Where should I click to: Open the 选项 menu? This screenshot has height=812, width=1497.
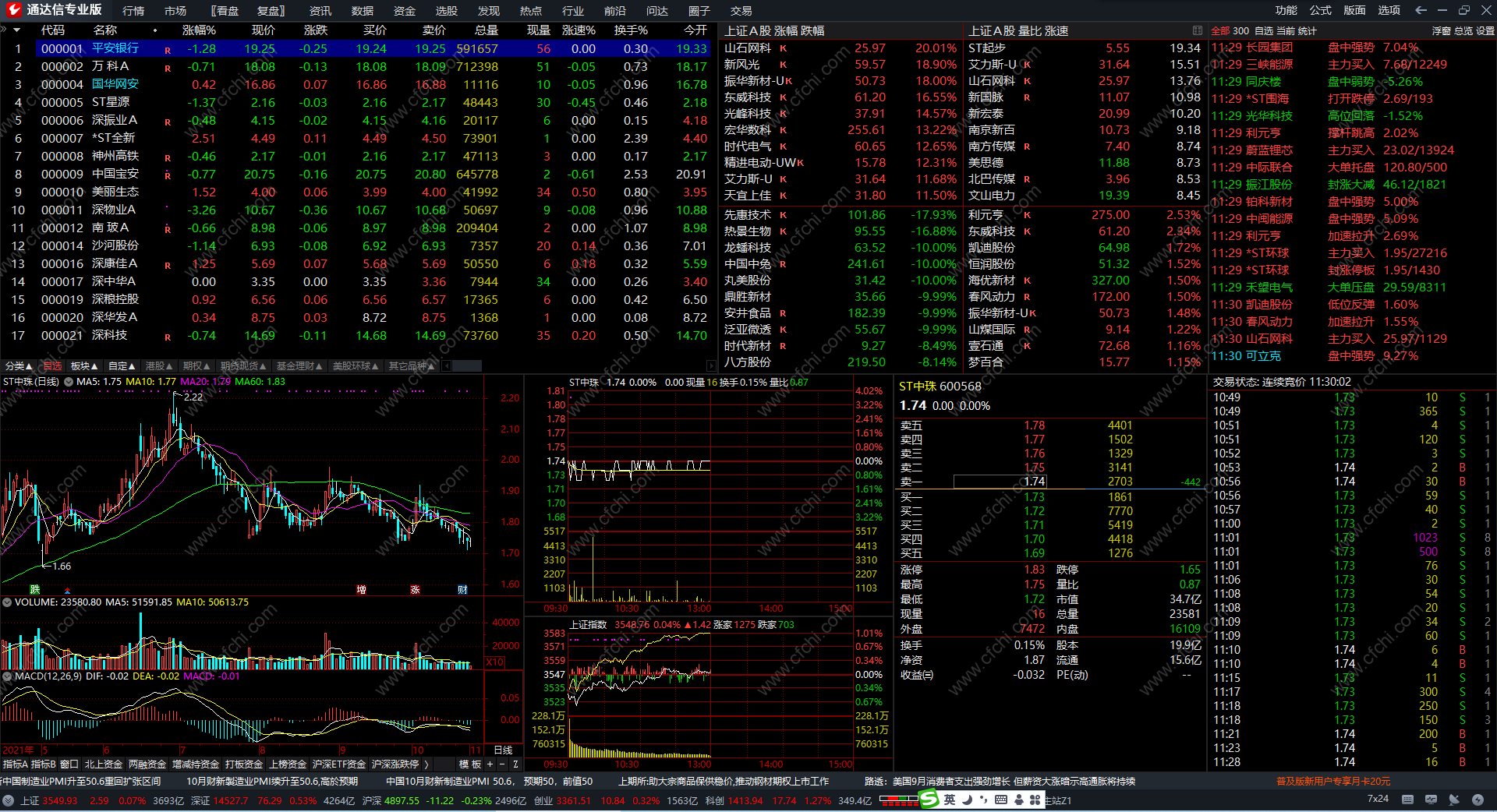point(1389,10)
